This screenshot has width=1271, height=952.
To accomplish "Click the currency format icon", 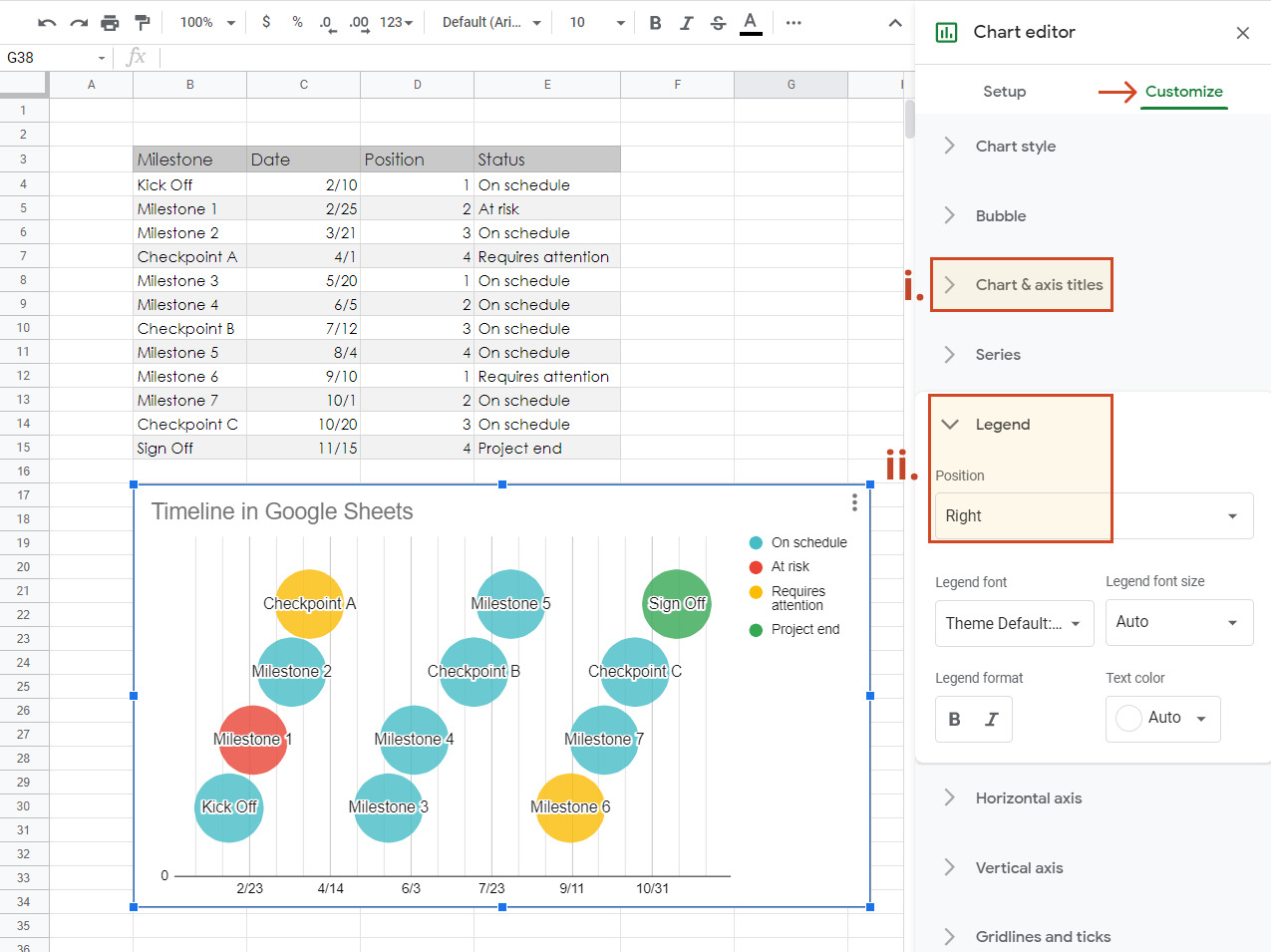I will (266, 22).
